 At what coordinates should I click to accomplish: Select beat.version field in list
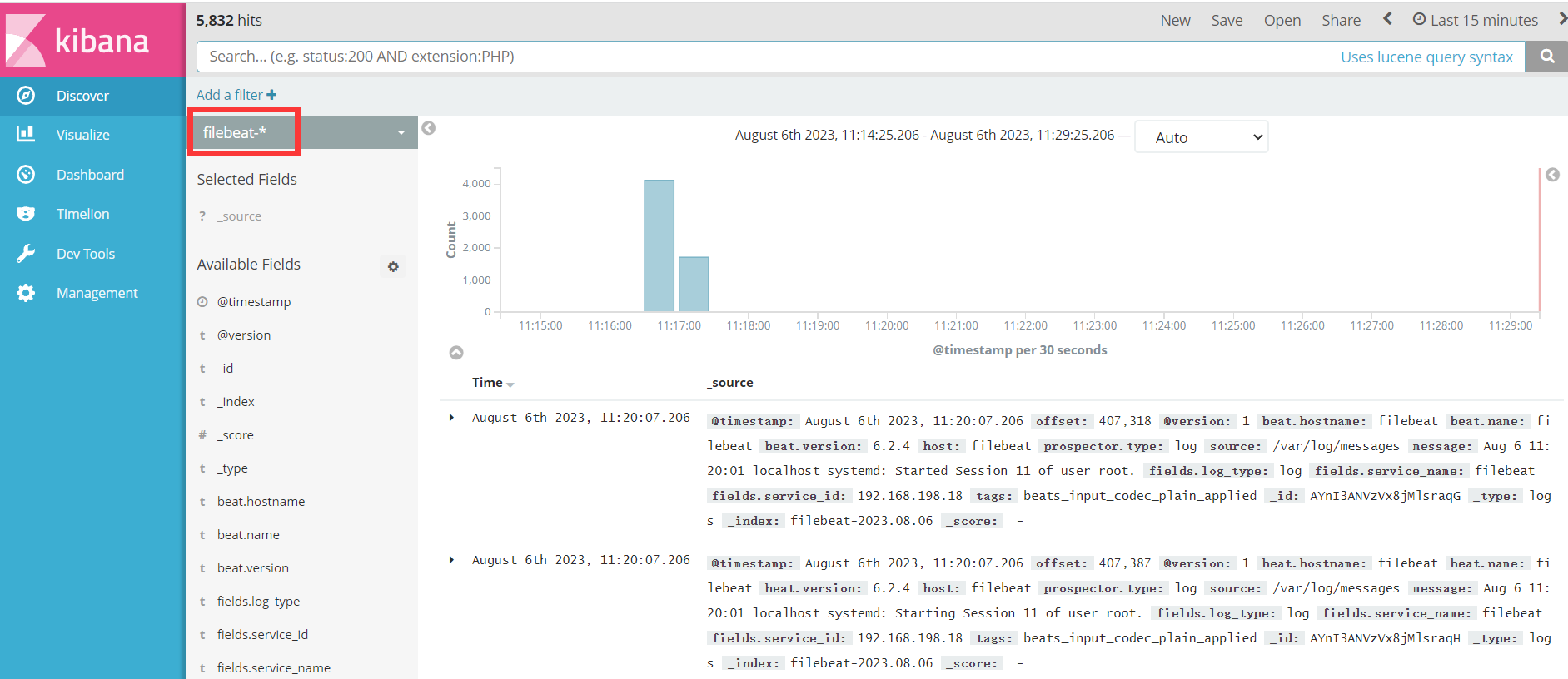point(253,568)
